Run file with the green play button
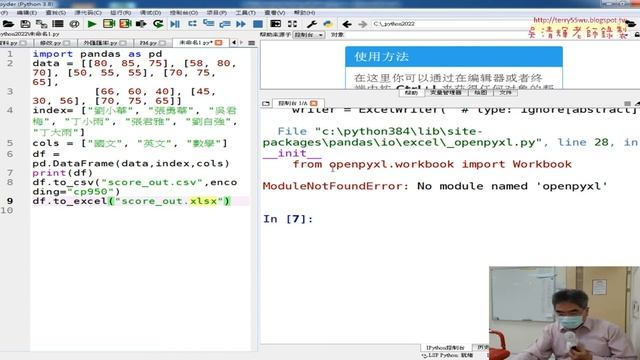The width and height of the screenshot is (640, 360). (x=92, y=24)
